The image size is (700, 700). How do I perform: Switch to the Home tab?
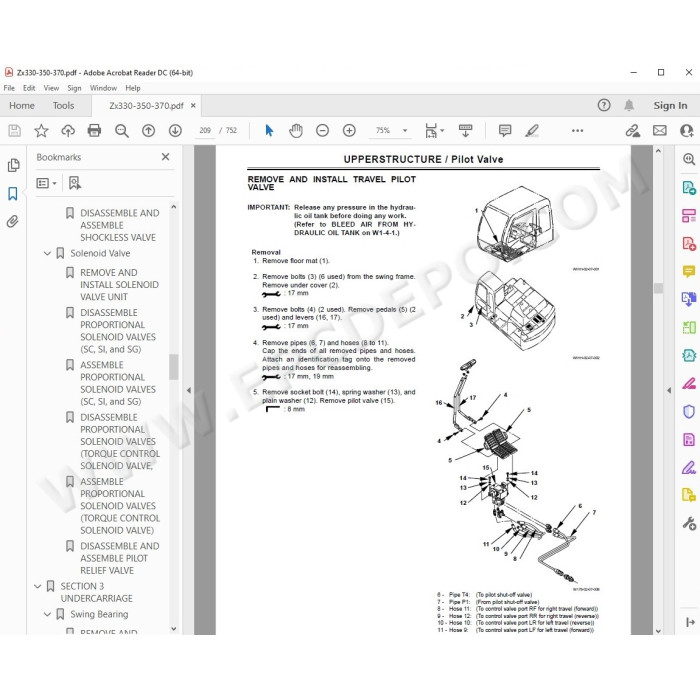(x=22, y=106)
